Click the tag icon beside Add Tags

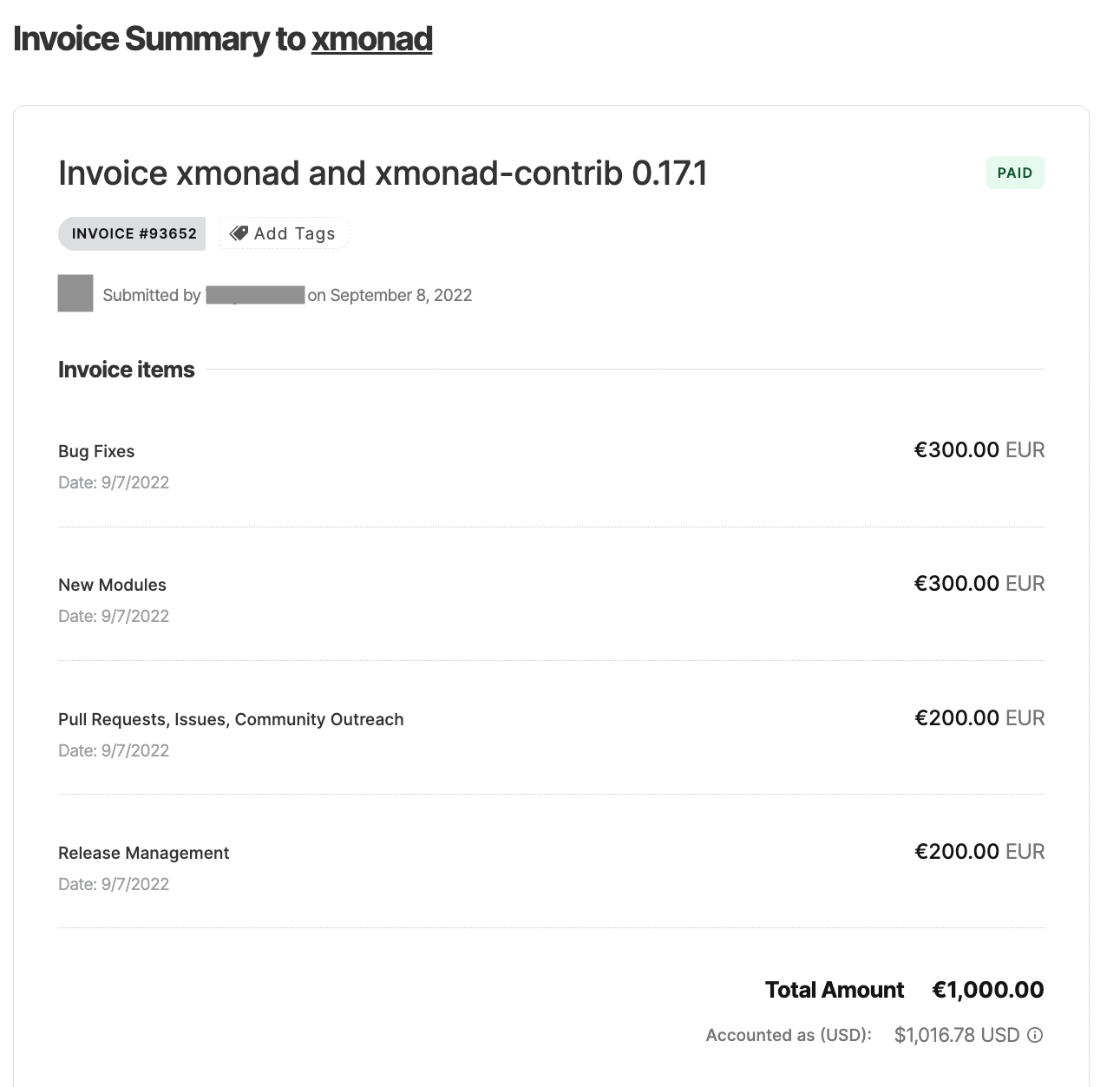[239, 233]
